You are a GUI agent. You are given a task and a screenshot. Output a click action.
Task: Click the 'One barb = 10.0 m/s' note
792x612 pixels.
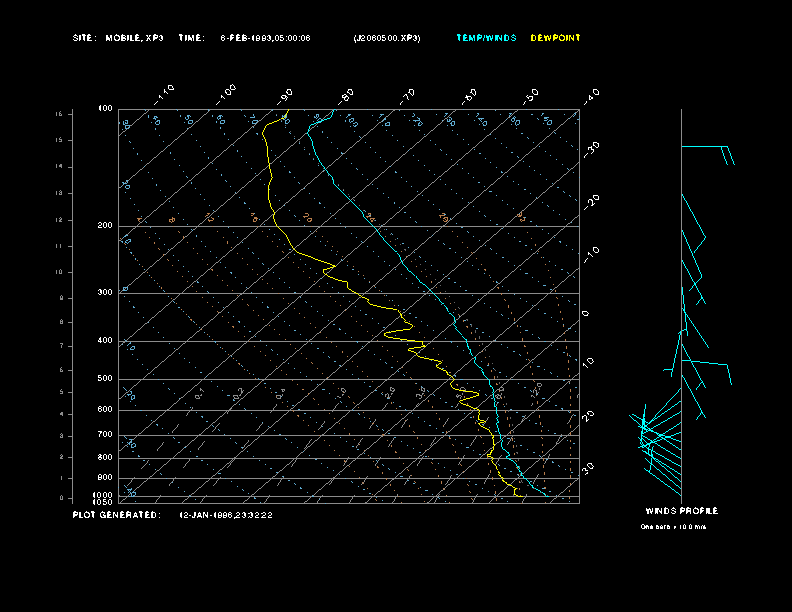click(673, 527)
